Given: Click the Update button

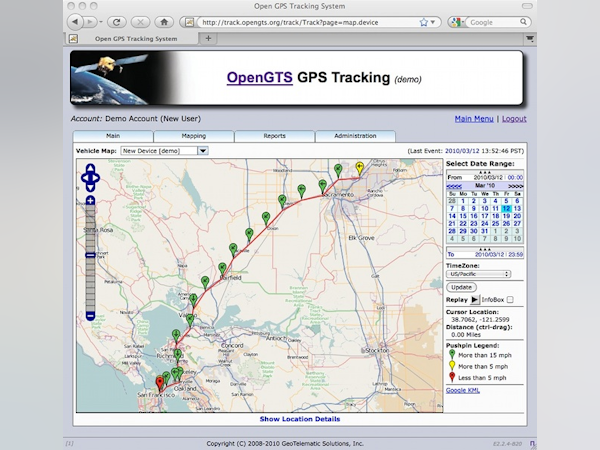Looking at the screenshot, I should point(461,287).
